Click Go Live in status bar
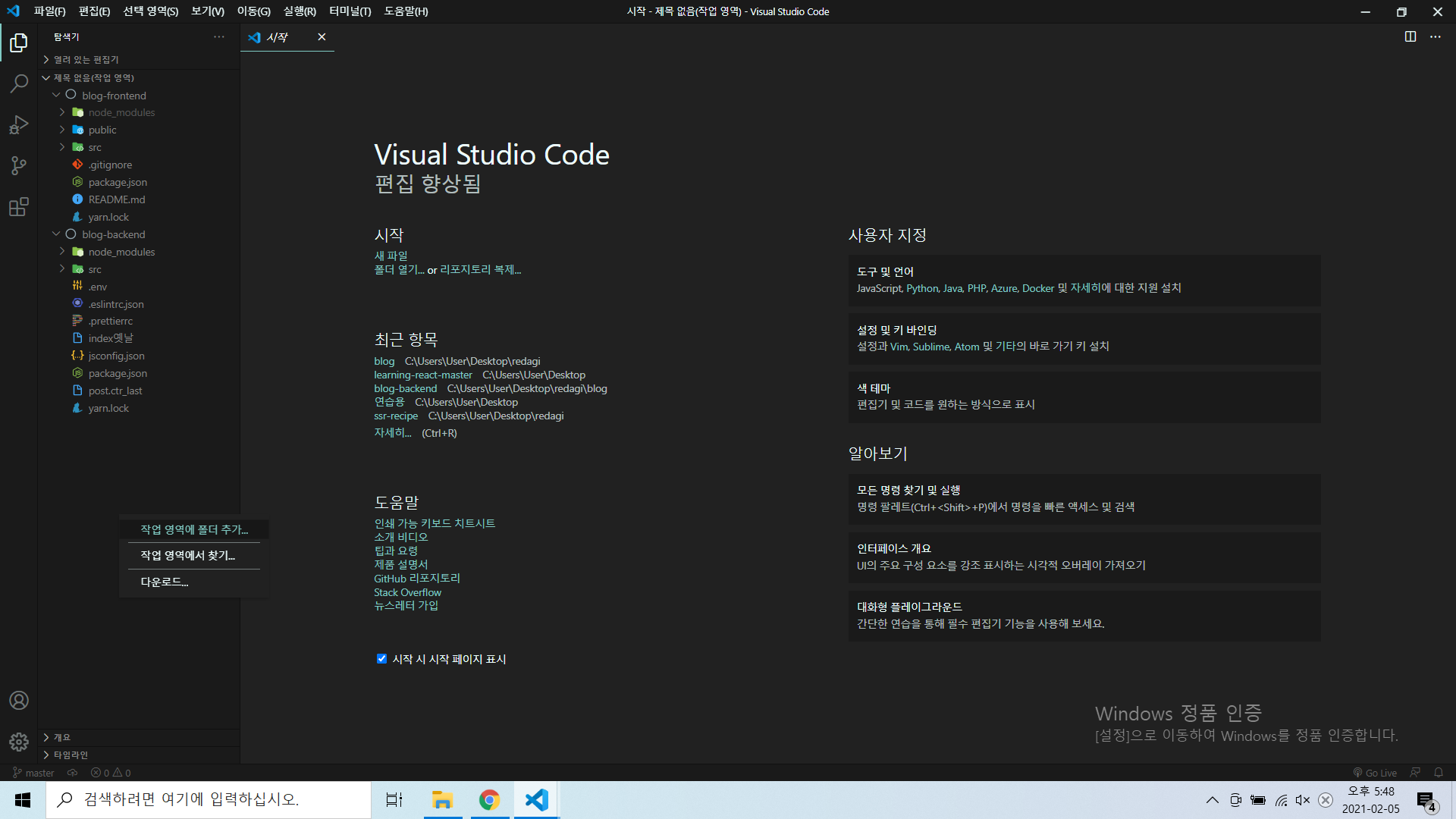Viewport: 1456px width, 819px height. coord(1375,773)
